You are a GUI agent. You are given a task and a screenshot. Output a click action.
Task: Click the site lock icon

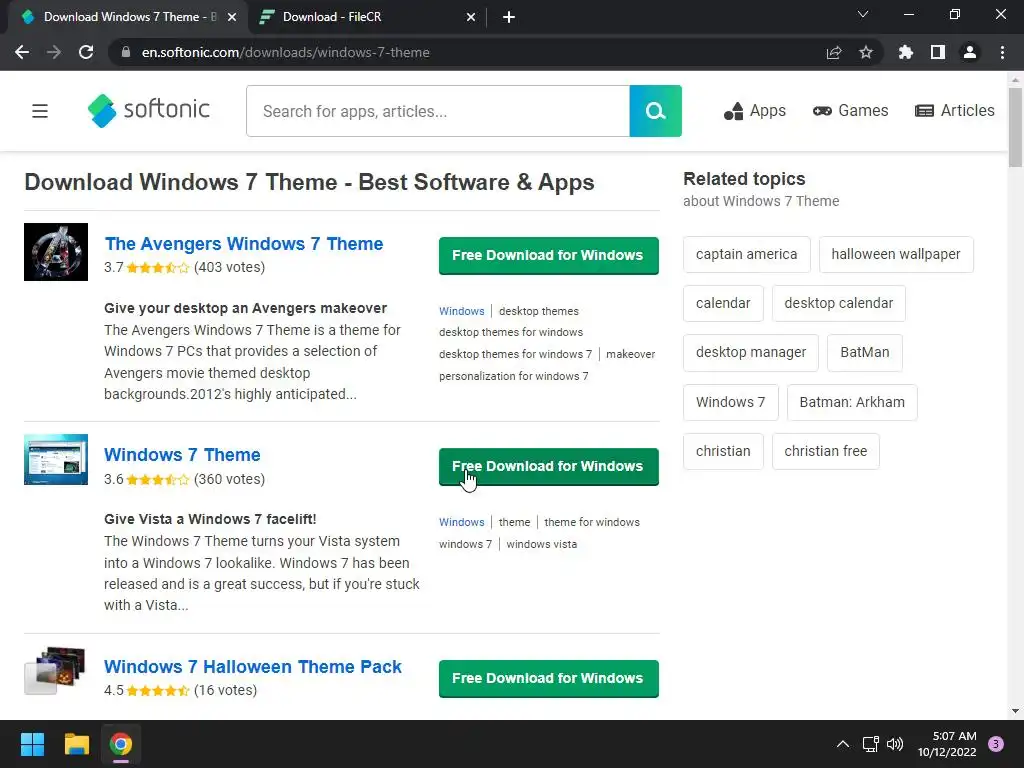click(126, 52)
